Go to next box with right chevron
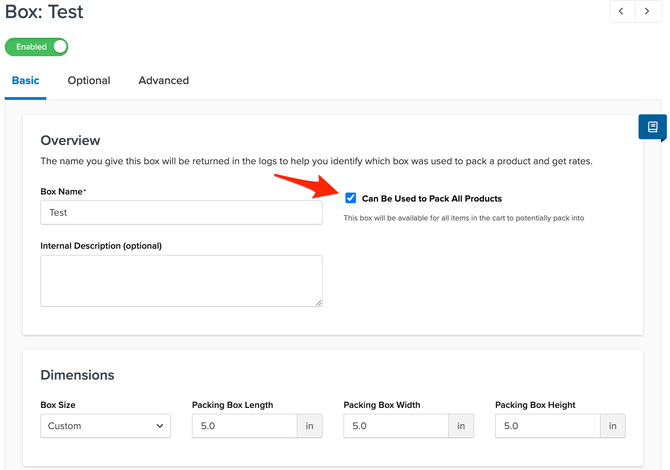The width and height of the screenshot is (670, 470). [648, 11]
